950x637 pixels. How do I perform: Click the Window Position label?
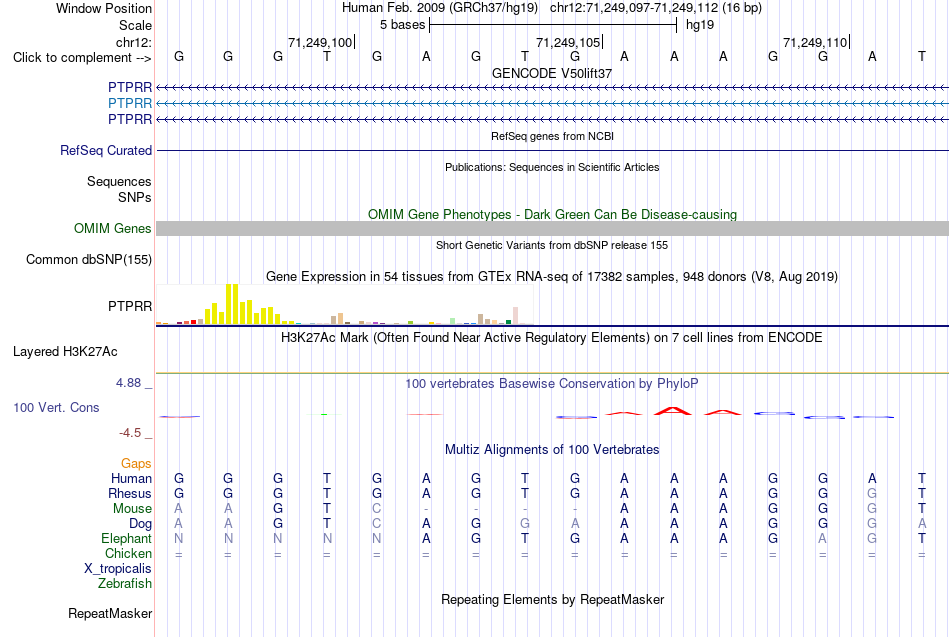[x=104, y=8]
